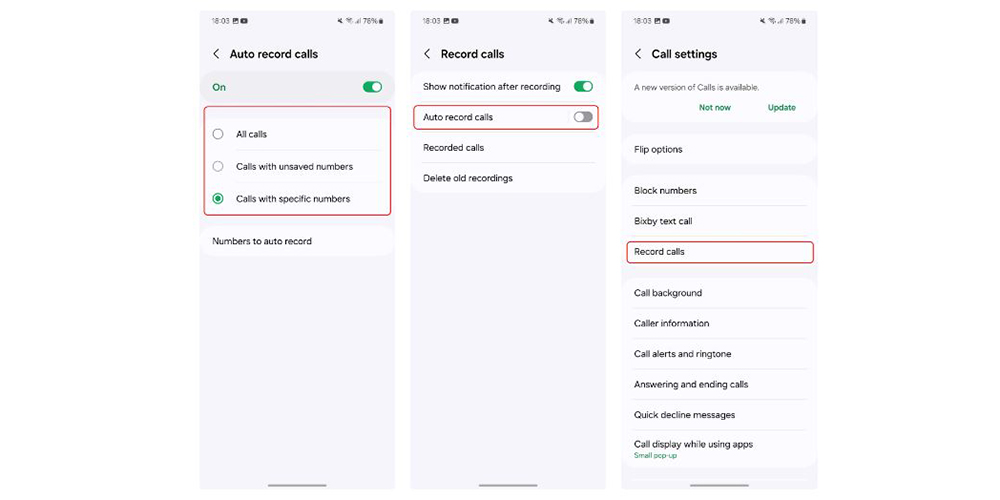
Task: Tap back arrow beside Call settings title
Action: 638,54
